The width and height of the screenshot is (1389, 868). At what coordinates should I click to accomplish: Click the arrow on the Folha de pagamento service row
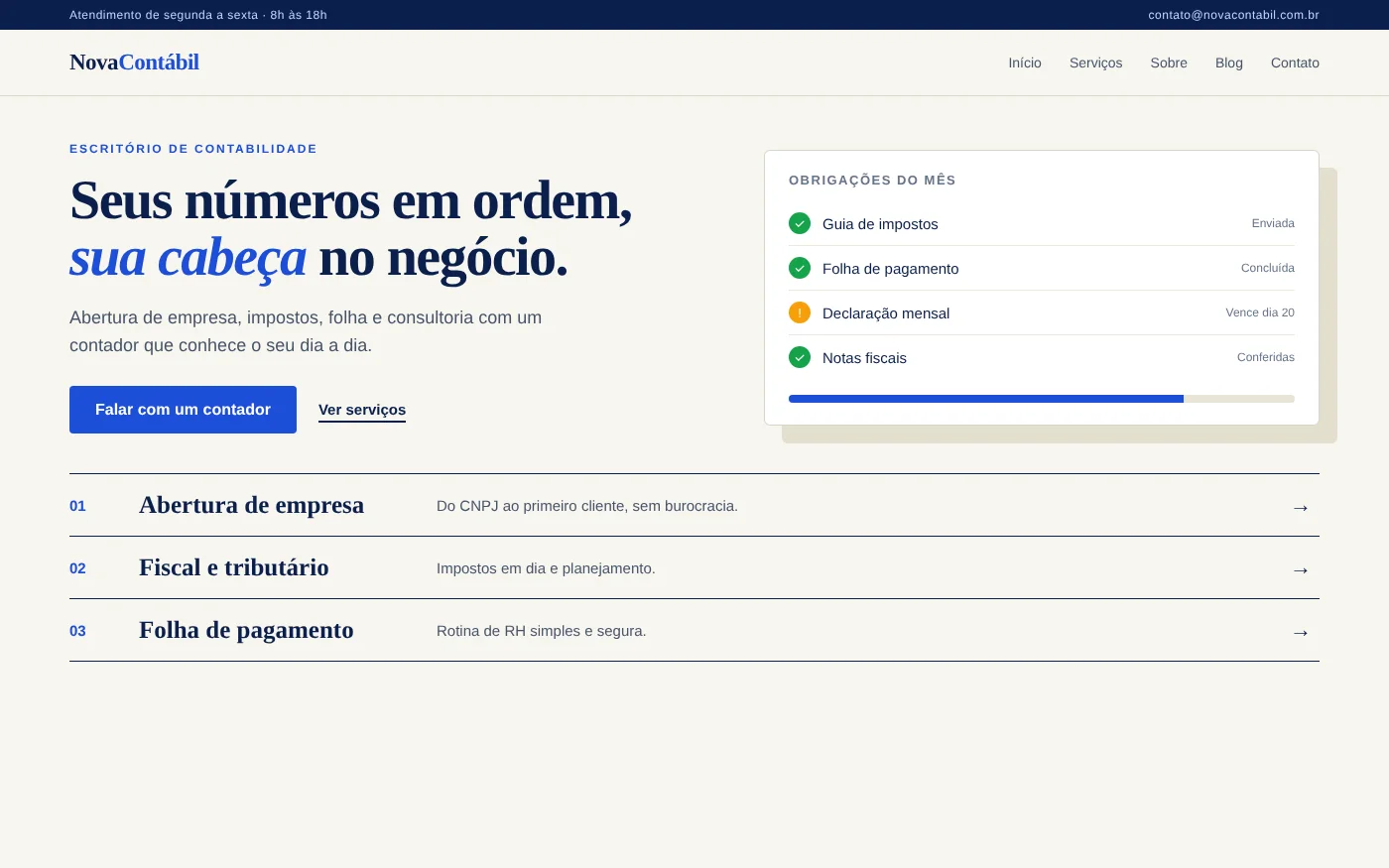[x=1301, y=632]
